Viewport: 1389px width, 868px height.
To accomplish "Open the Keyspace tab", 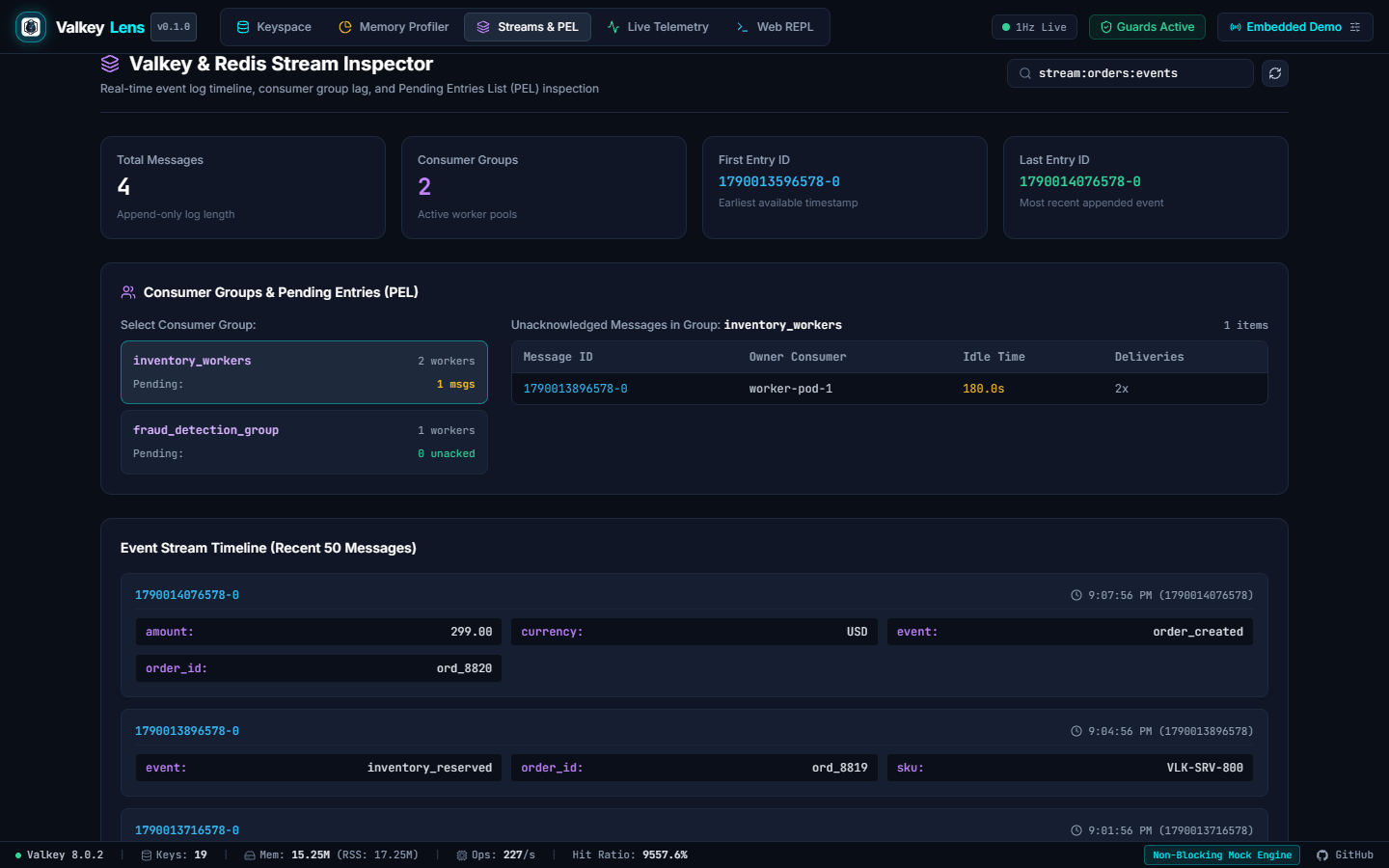I will tap(274, 27).
